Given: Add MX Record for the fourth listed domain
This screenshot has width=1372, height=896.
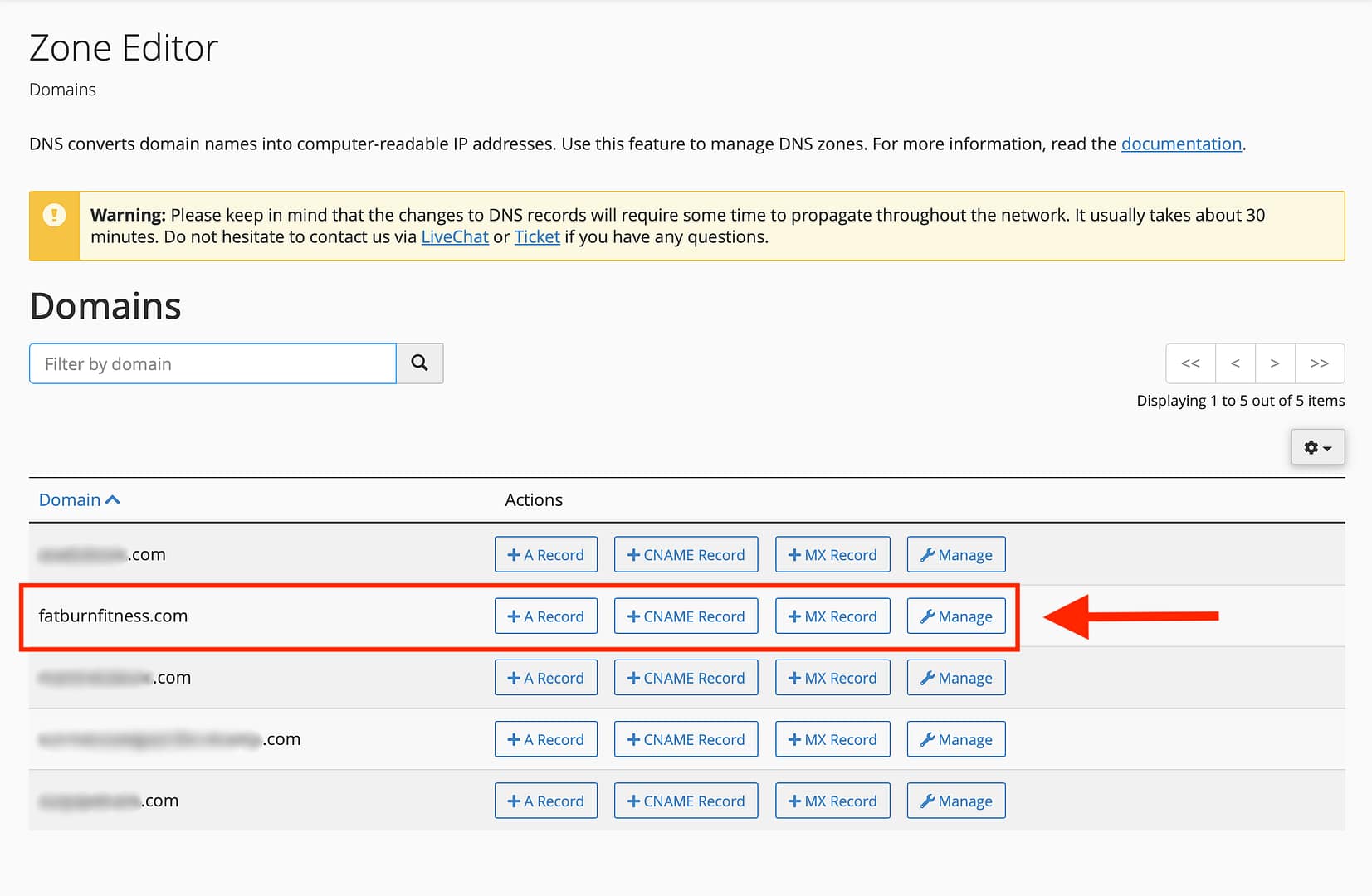Looking at the screenshot, I should tap(832, 739).
